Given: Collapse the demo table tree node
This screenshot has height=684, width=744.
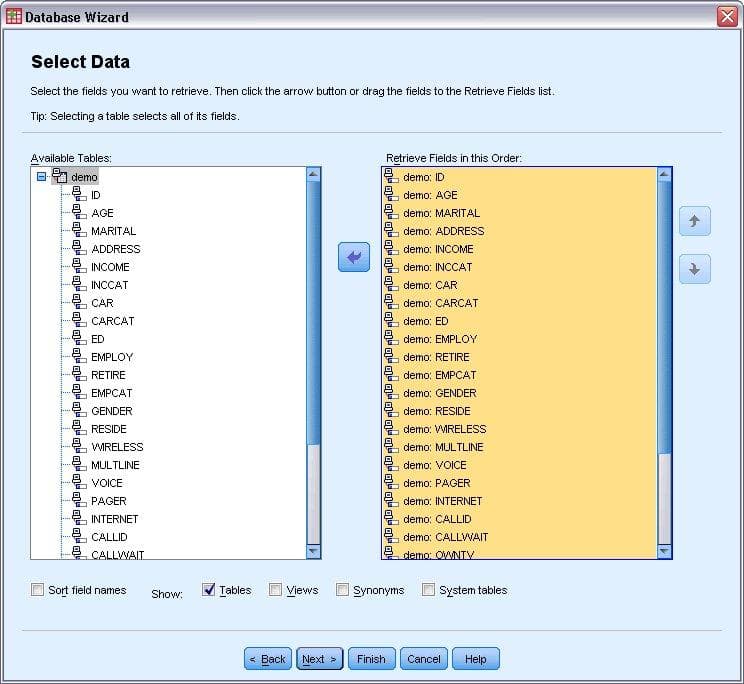Looking at the screenshot, I should pyautogui.click(x=42, y=177).
